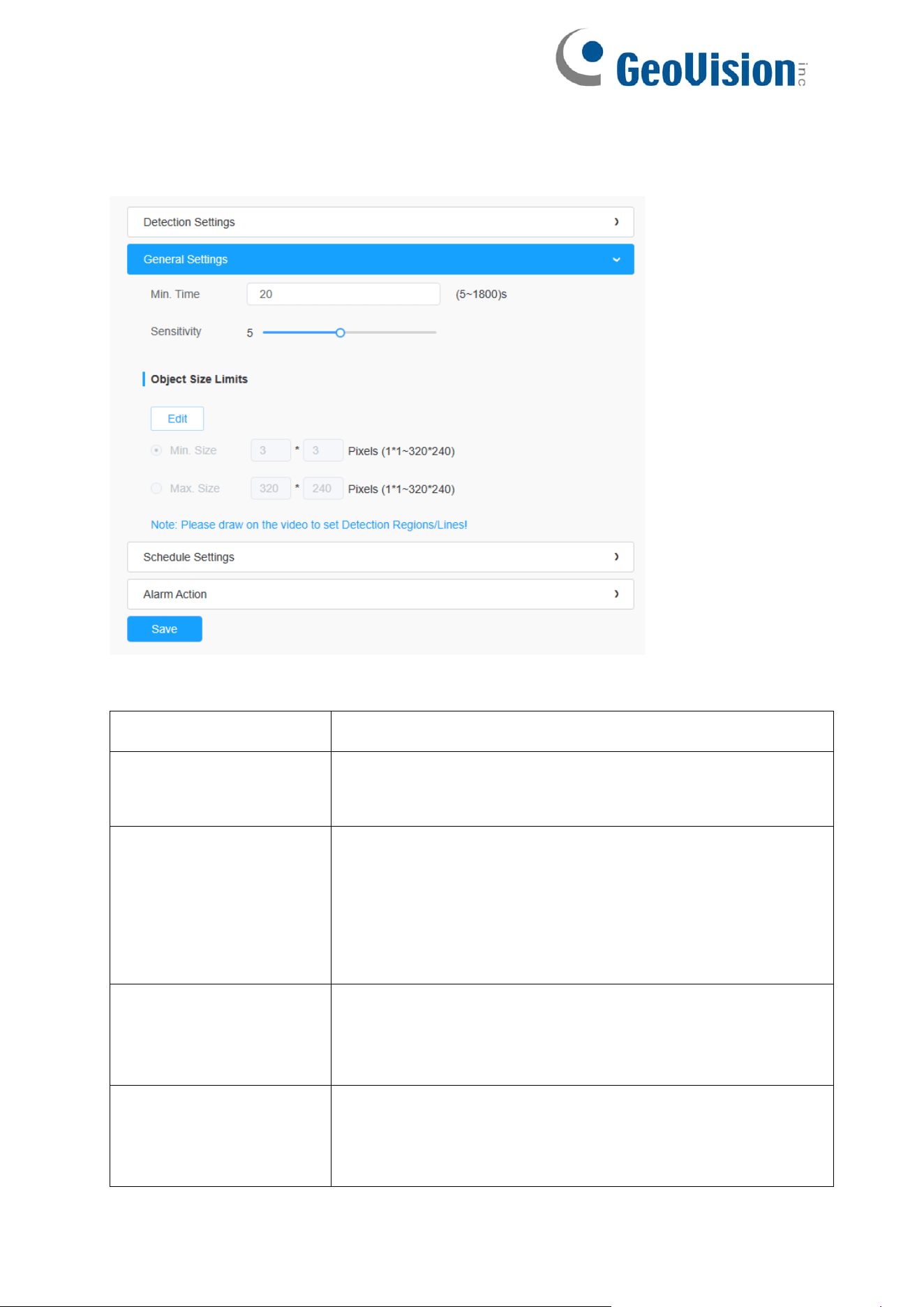Collapse the General Settings header
The width and height of the screenshot is (924, 1307).
pos(380,259)
